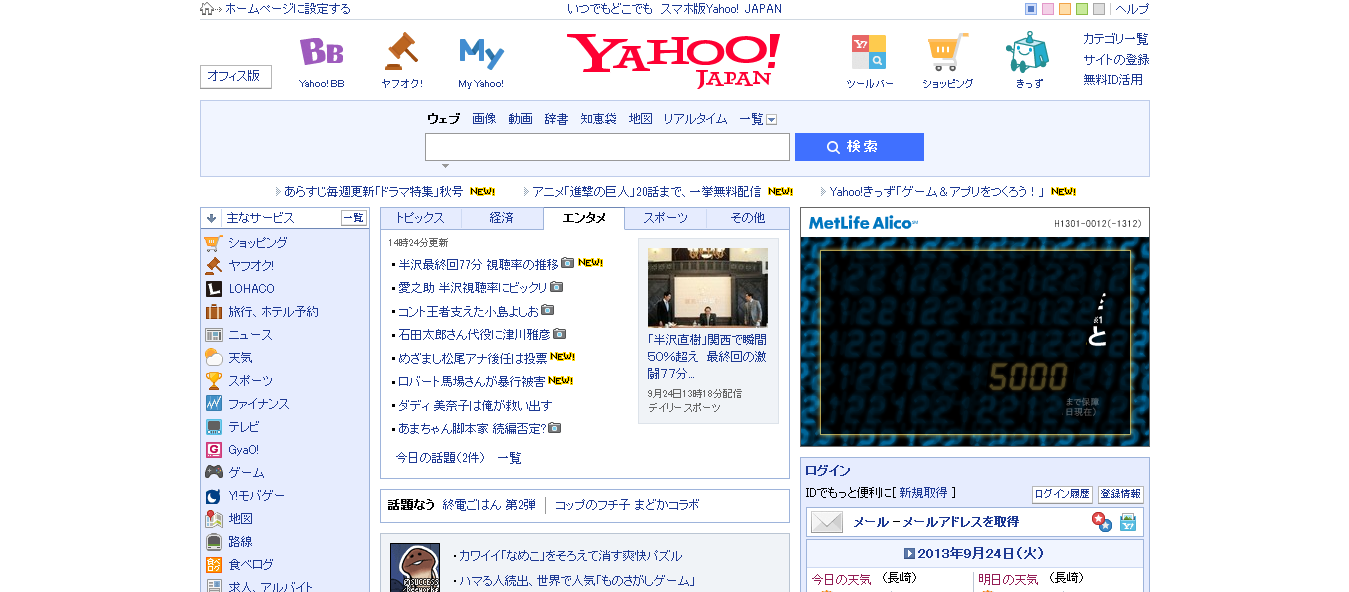Open the きっず mascot icon

[x=1027, y=52]
